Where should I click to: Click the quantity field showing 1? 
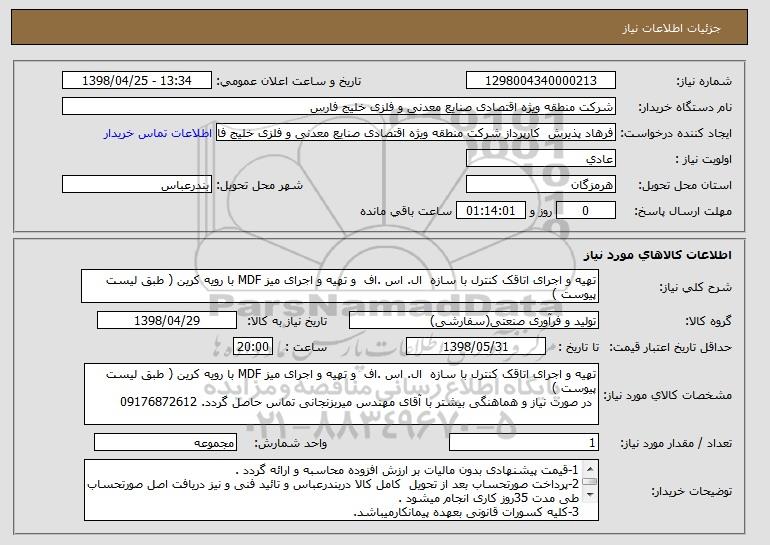[x=524, y=442]
